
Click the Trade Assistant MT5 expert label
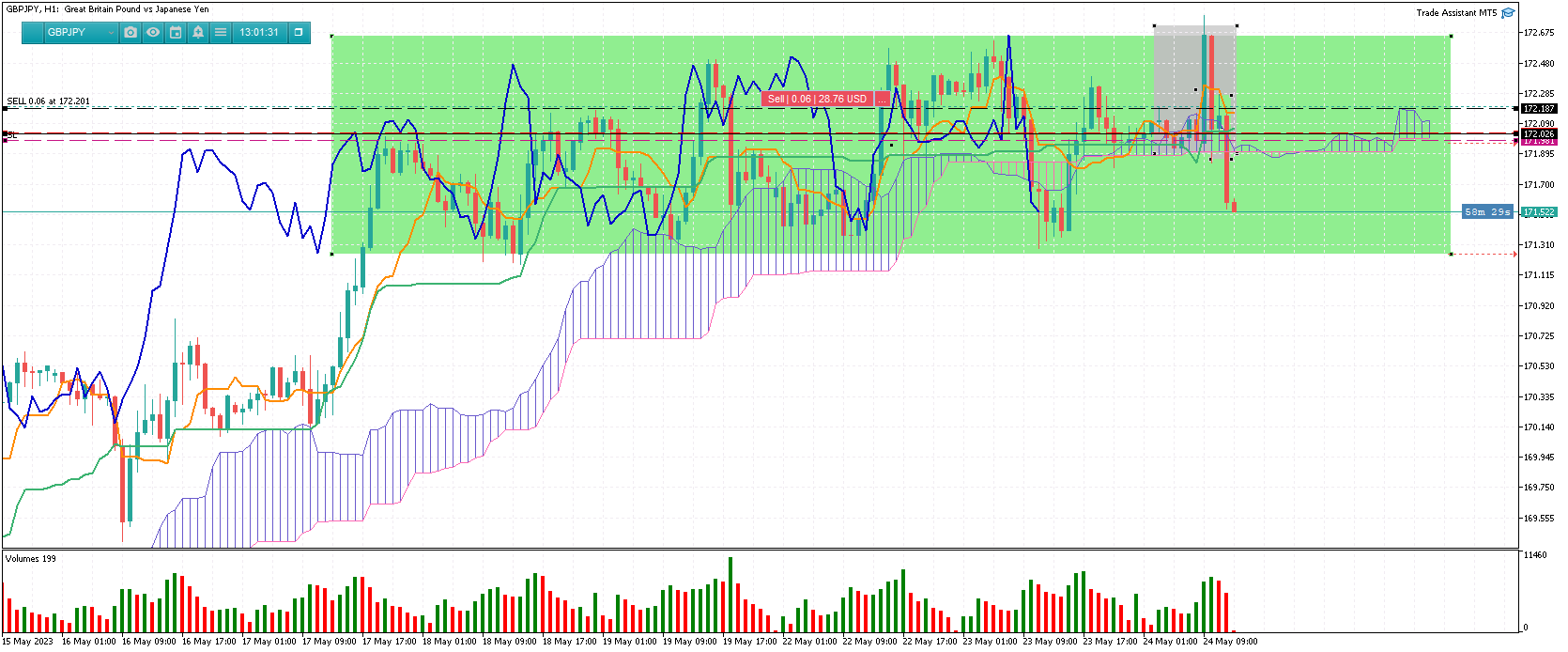pyautogui.click(x=1456, y=12)
